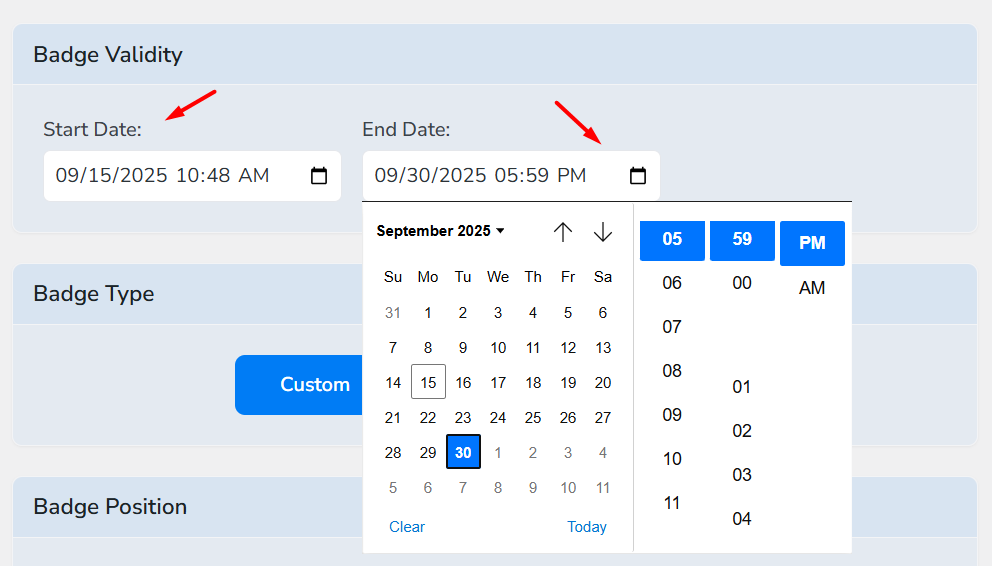Select AM in the time picker
Image resolution: width=992 pixels, height=566 pixels.
[812, 288]
